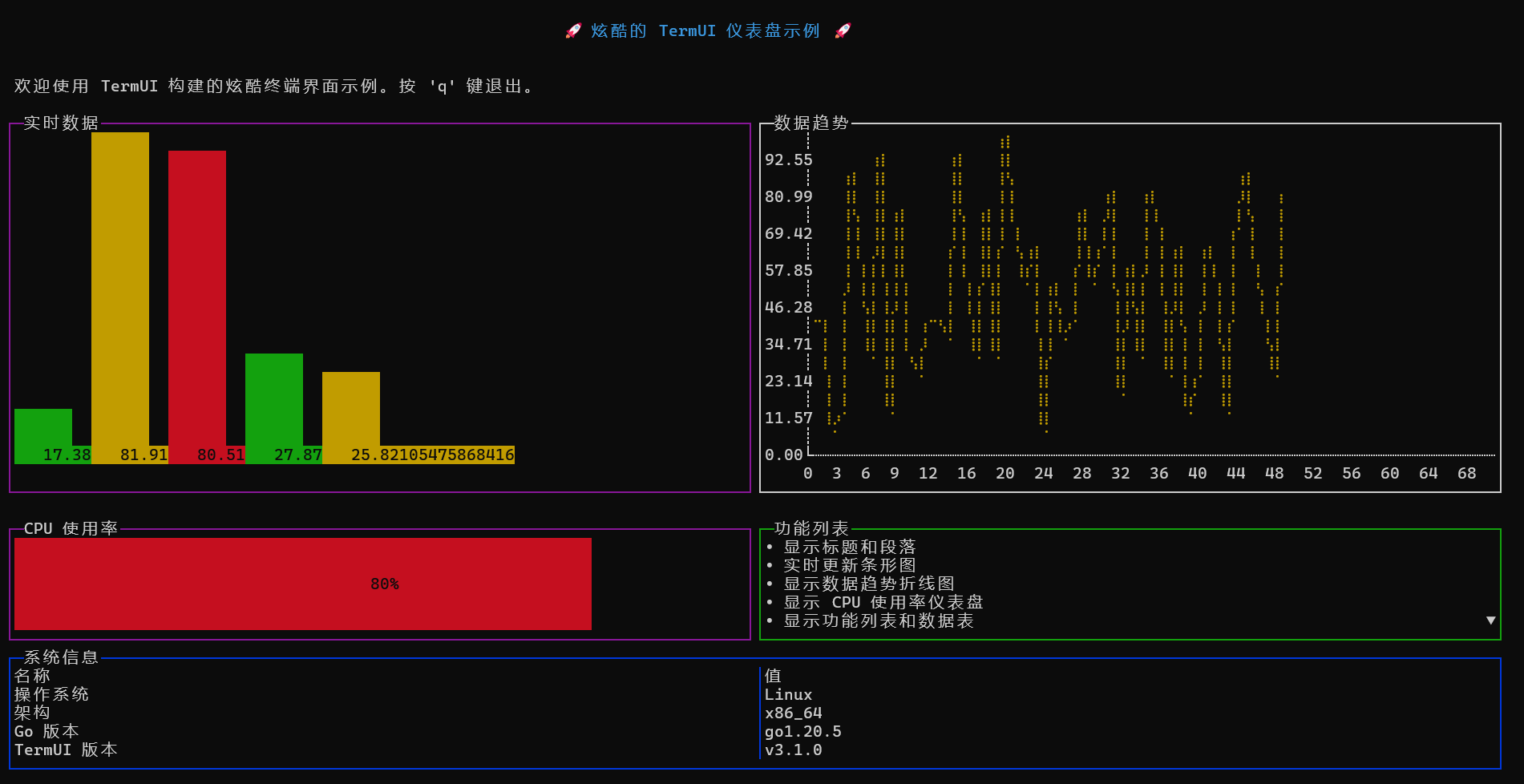This screenshot has width=1524, height=784.
Task: Select list item 实时更新条形图
Action: [x=850, y=565]
